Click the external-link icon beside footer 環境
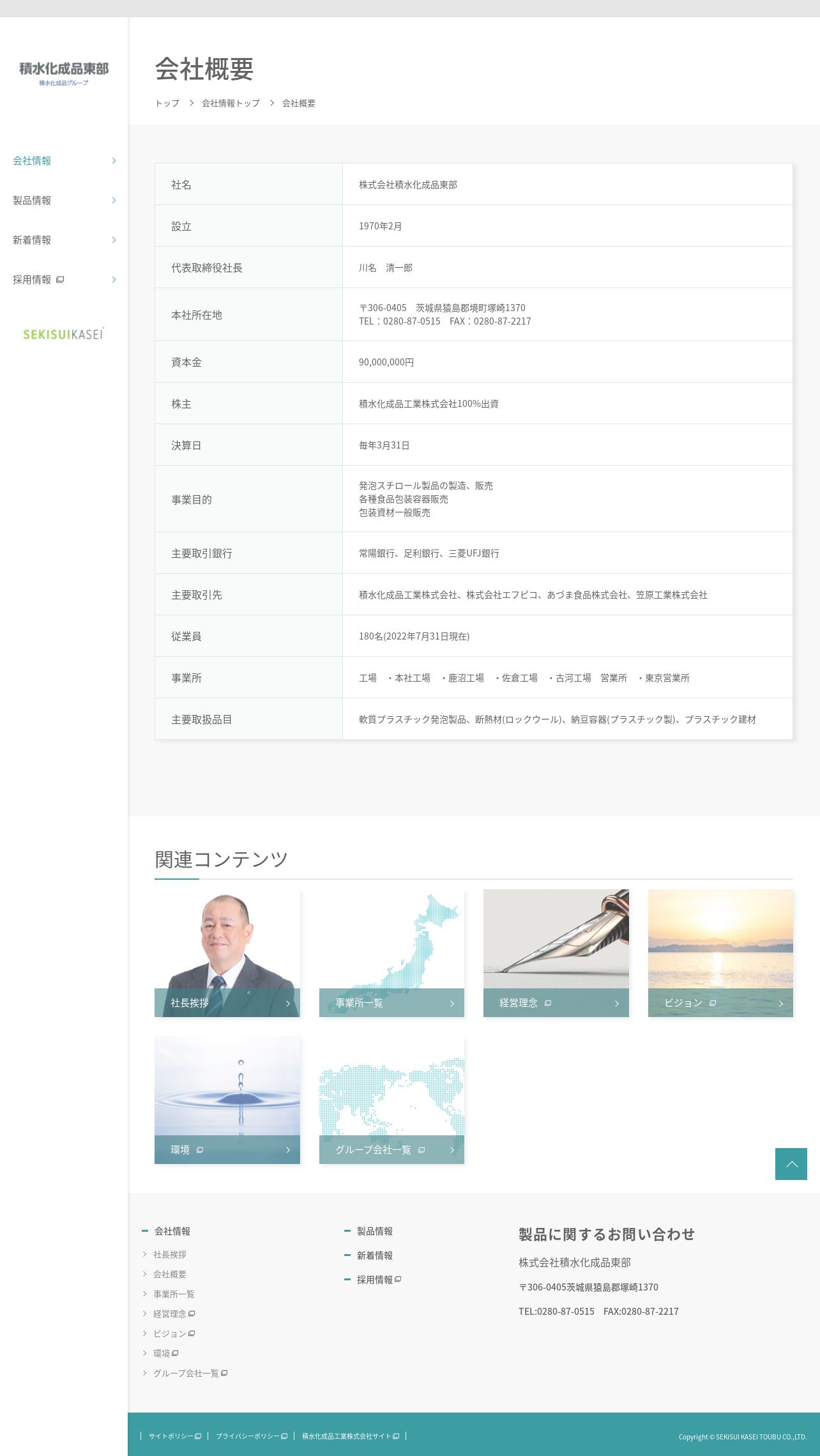Screen dimensions: 820x1456 175,1353
